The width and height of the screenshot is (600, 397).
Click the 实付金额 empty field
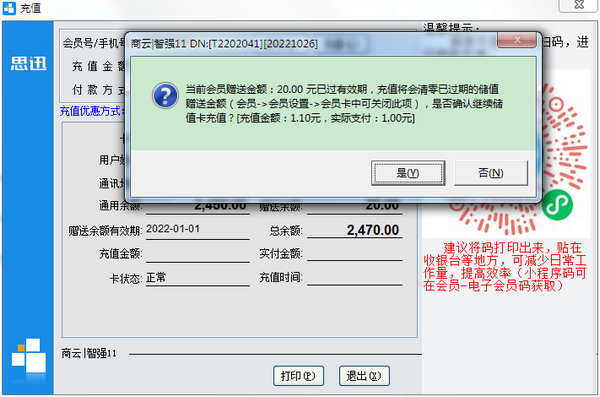355,253
